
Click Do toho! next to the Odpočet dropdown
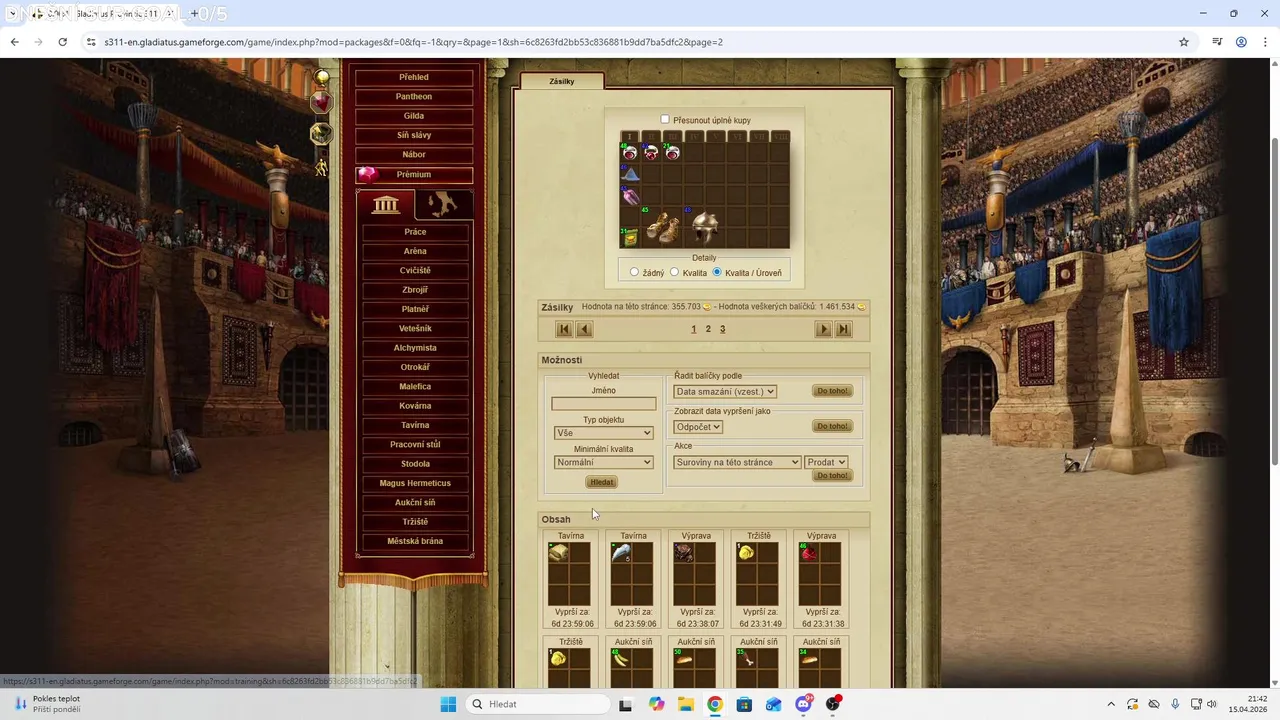click(x=832, y=426)
